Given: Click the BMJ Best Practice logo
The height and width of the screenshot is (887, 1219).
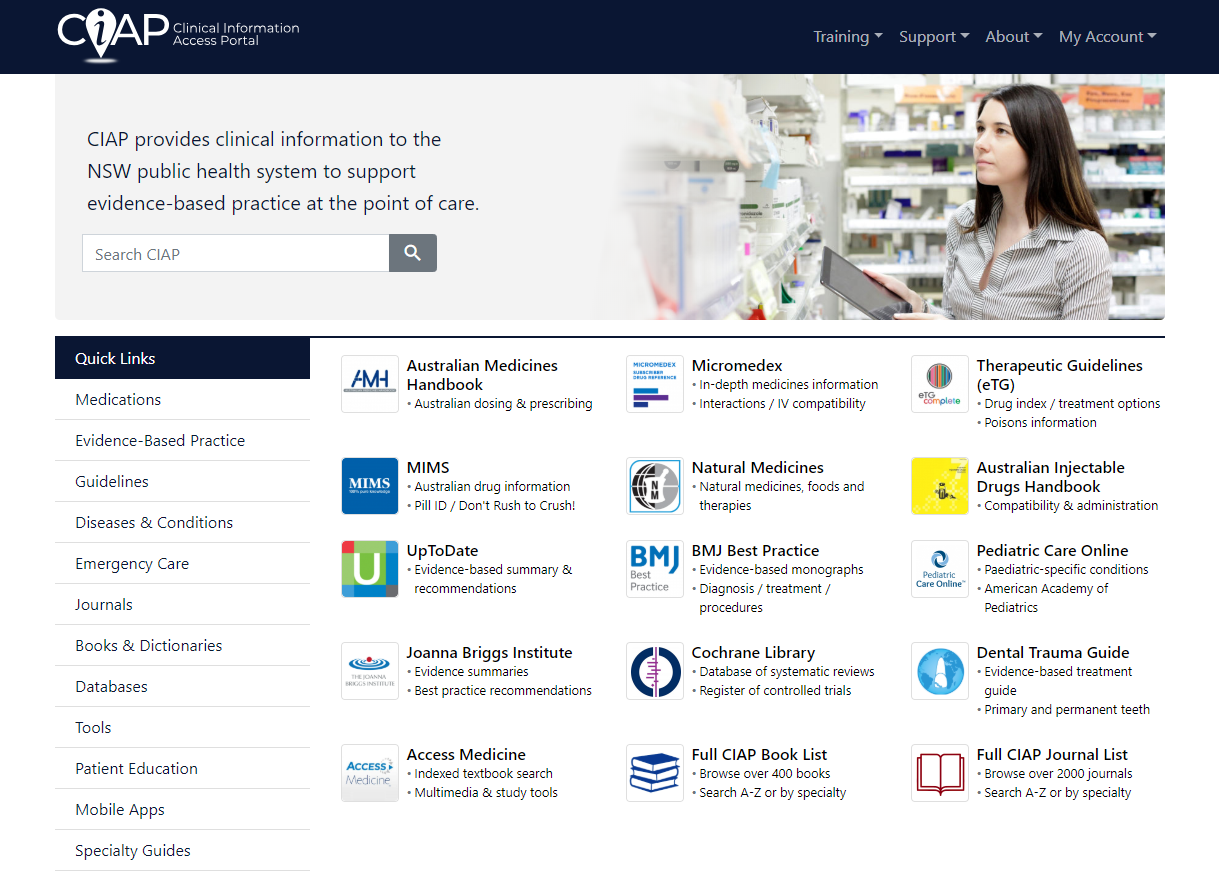Looking at the screenshot, I should point(654,569).
